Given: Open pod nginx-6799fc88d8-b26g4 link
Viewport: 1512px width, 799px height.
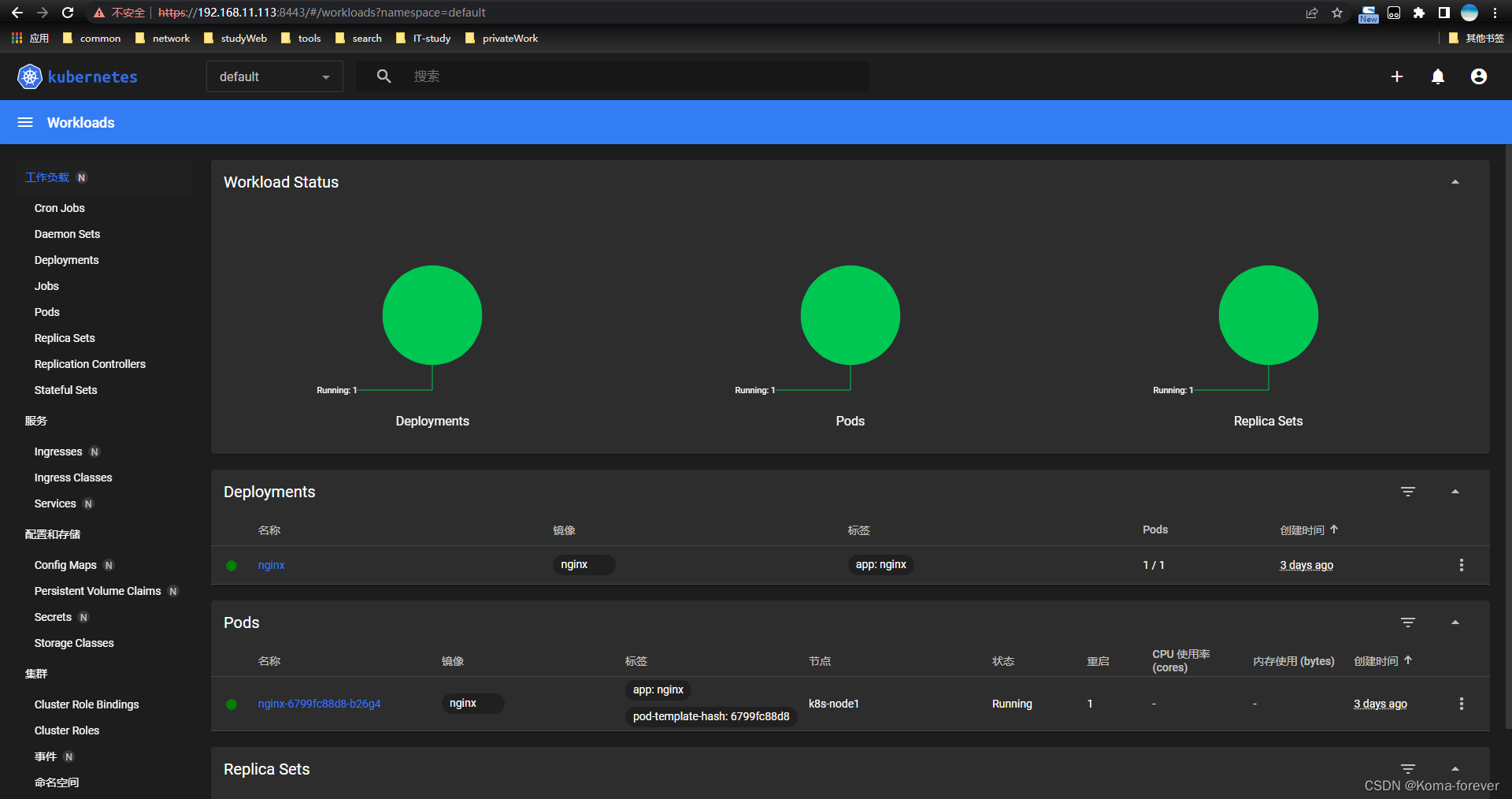Looking at the screenshot, I should (319, 704).
